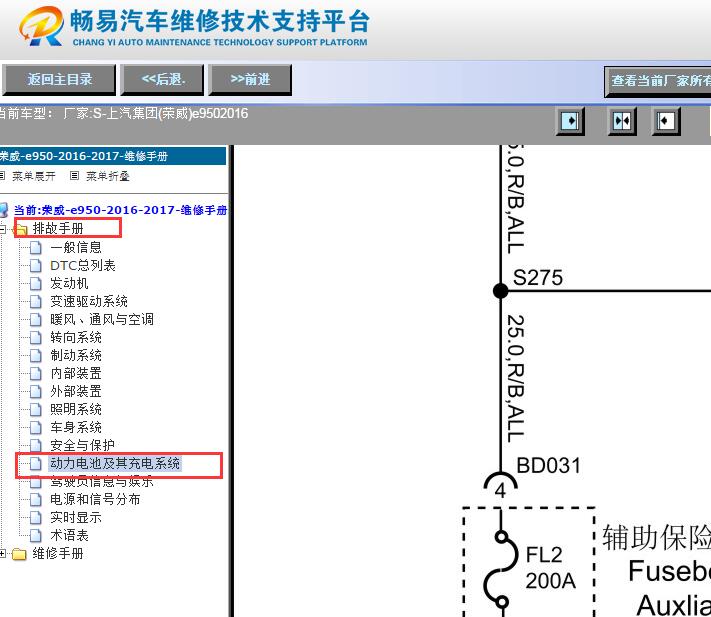Image resolution: width=711 pixels, height=617 pixels.
Task: Click the 荣威-e950-2016-2017-维修手册 panel header
Action: coord(113,156)
